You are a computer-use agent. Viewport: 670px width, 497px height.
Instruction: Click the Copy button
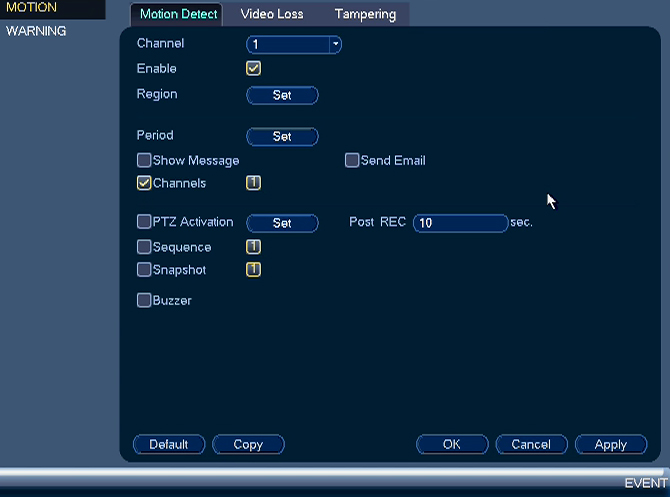248,444
